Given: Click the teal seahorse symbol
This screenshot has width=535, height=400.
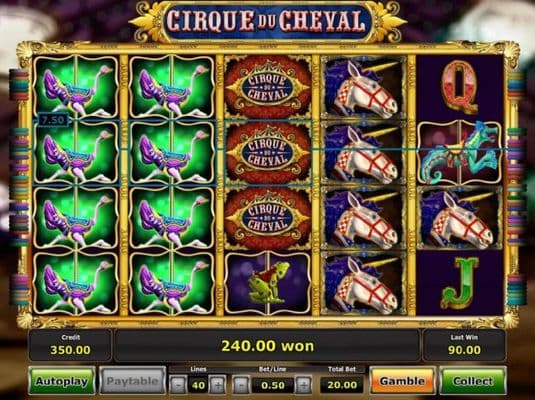Looking at the screenshot, I should click(x=460, y=152).
